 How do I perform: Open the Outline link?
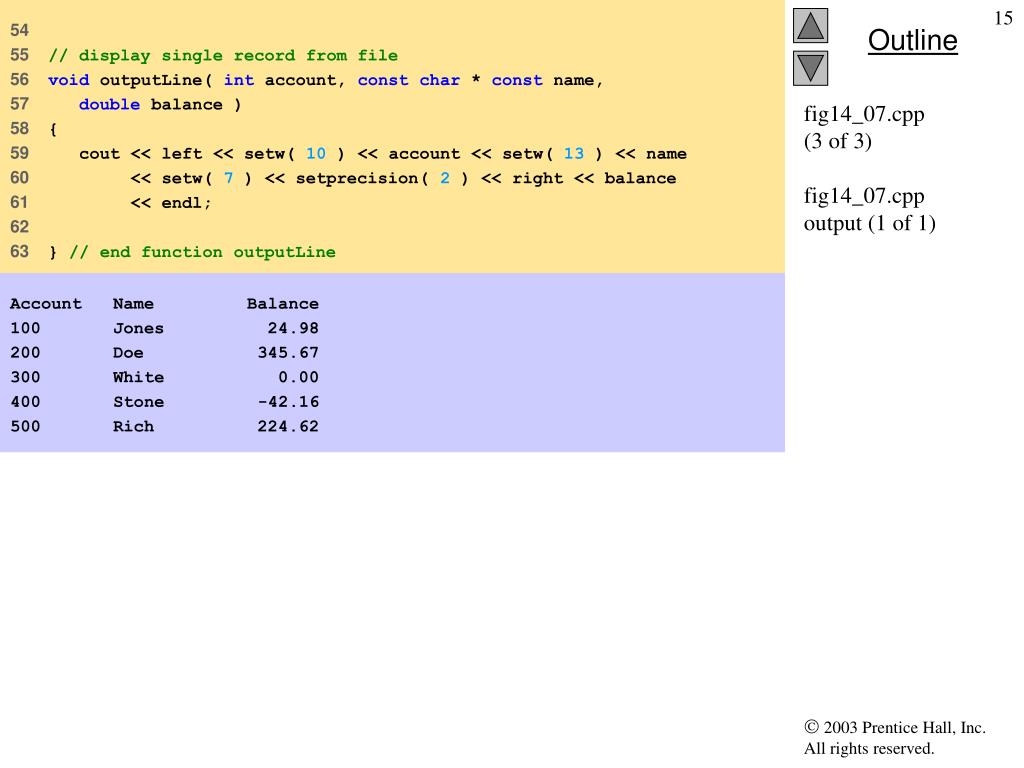click(x=912, y=41)
